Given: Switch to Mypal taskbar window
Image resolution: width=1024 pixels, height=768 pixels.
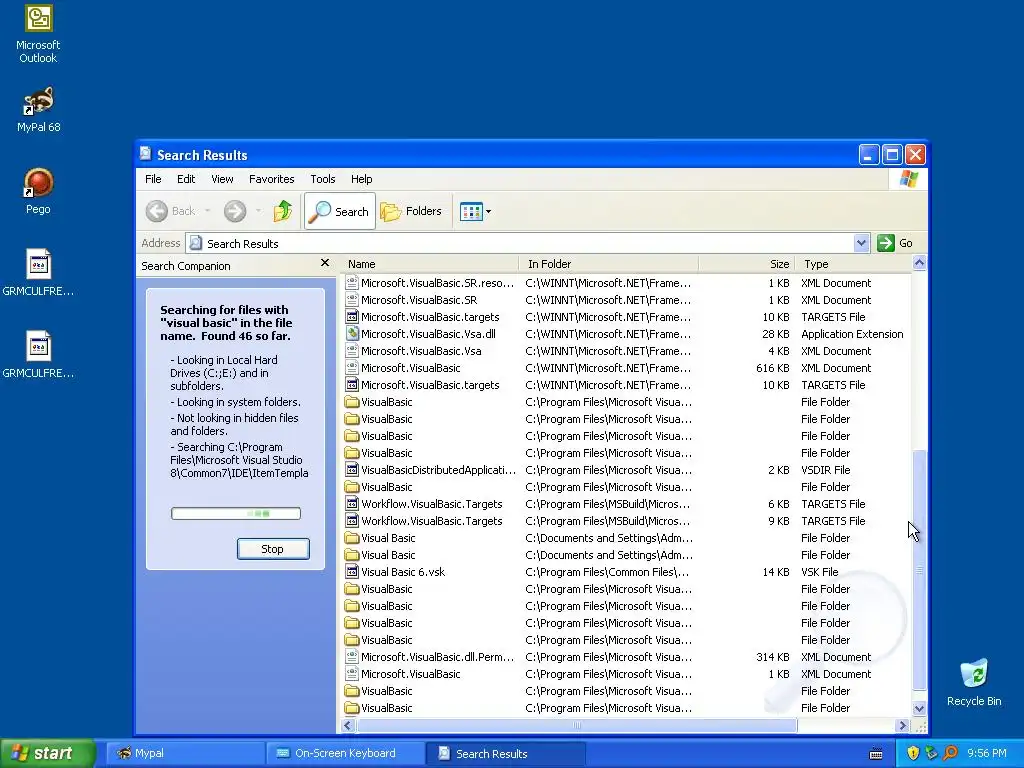Looking at the screenshot, I should coord(185,753).
